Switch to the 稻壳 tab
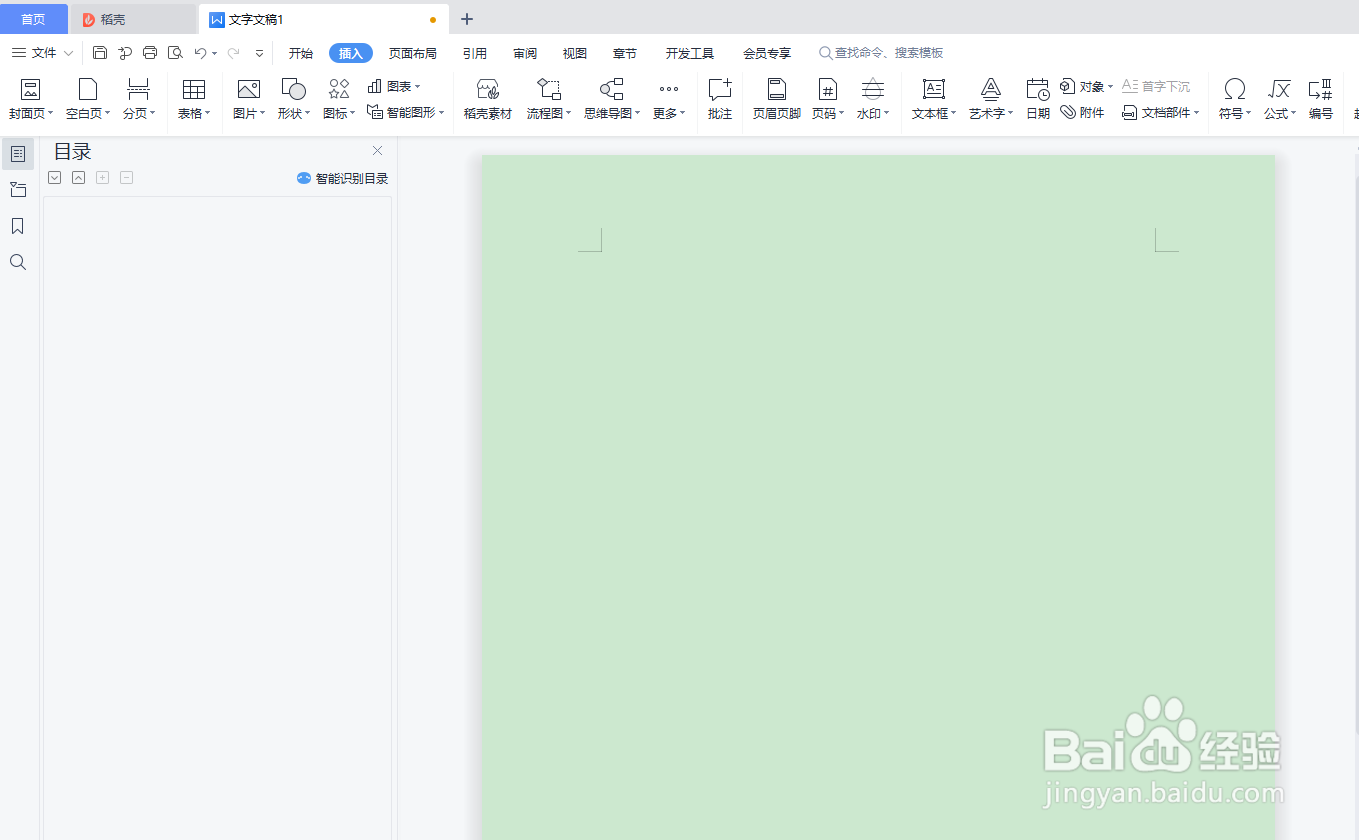Screen dimensions: 1359x840 [x=133, y=19]
